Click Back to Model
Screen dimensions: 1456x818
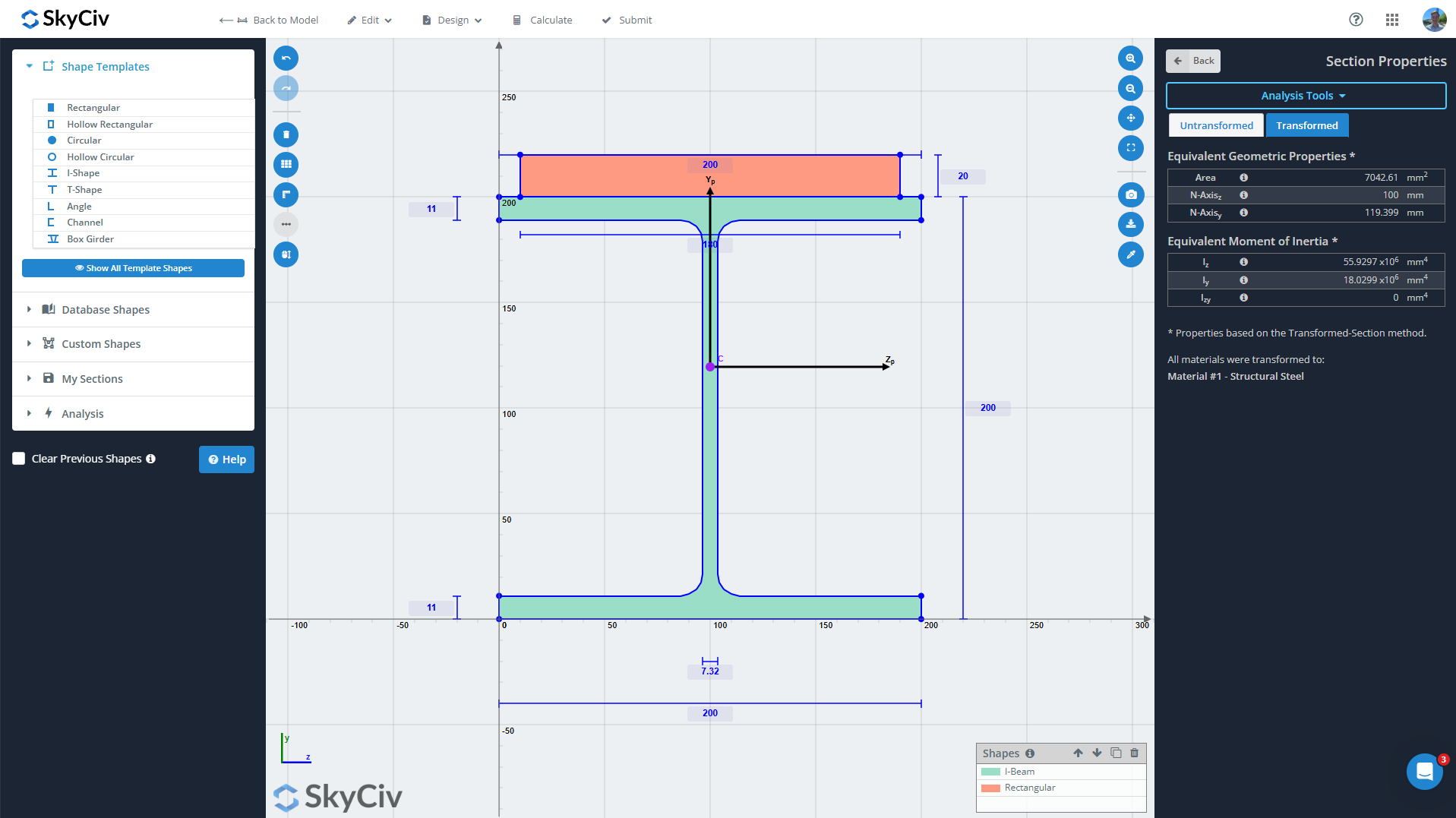tap(269, 21)
